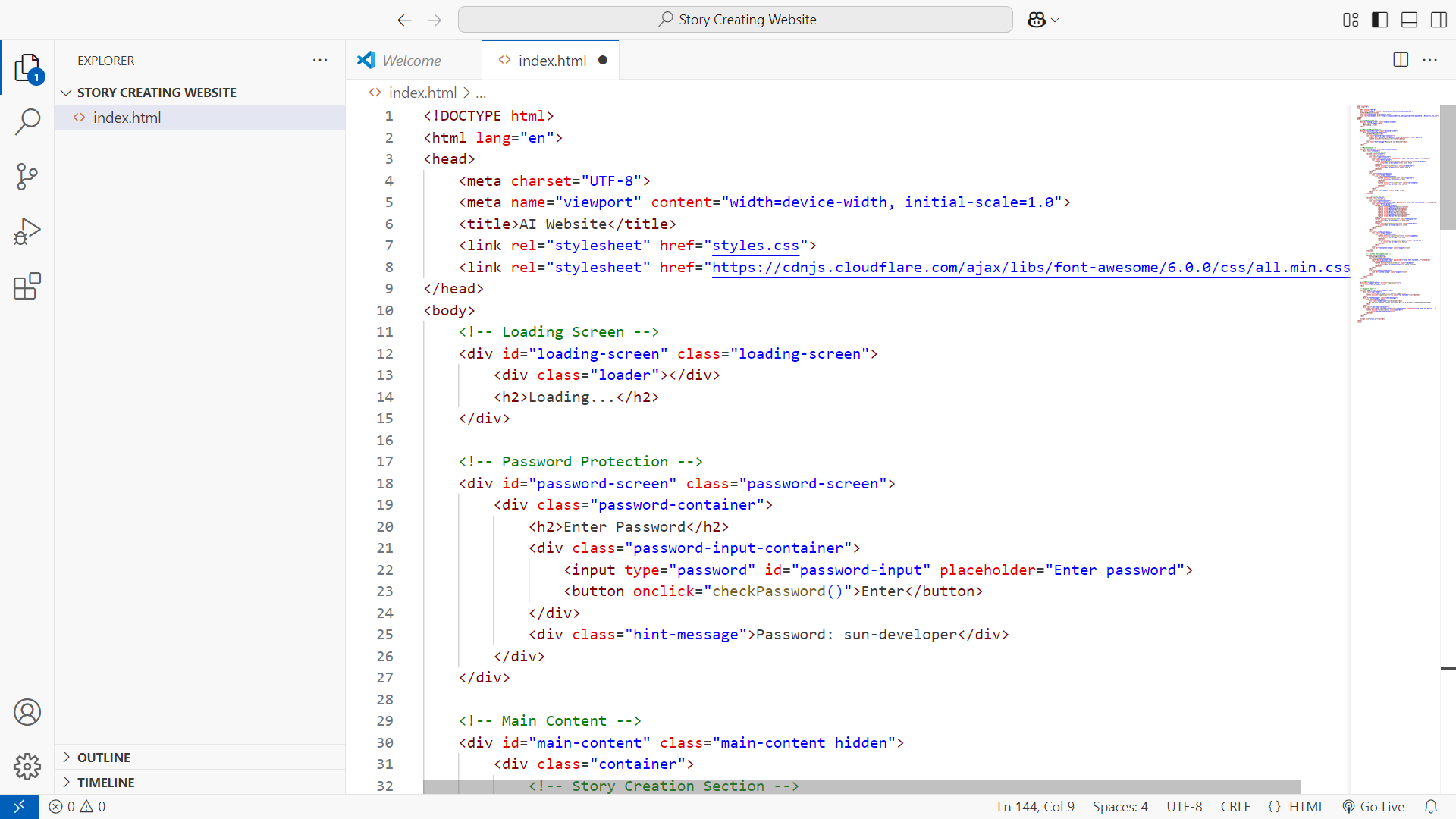Collapse the STORY CREATING WEBSITE folder
Screen dimensions: 1456x819
[x=67, y=92]
